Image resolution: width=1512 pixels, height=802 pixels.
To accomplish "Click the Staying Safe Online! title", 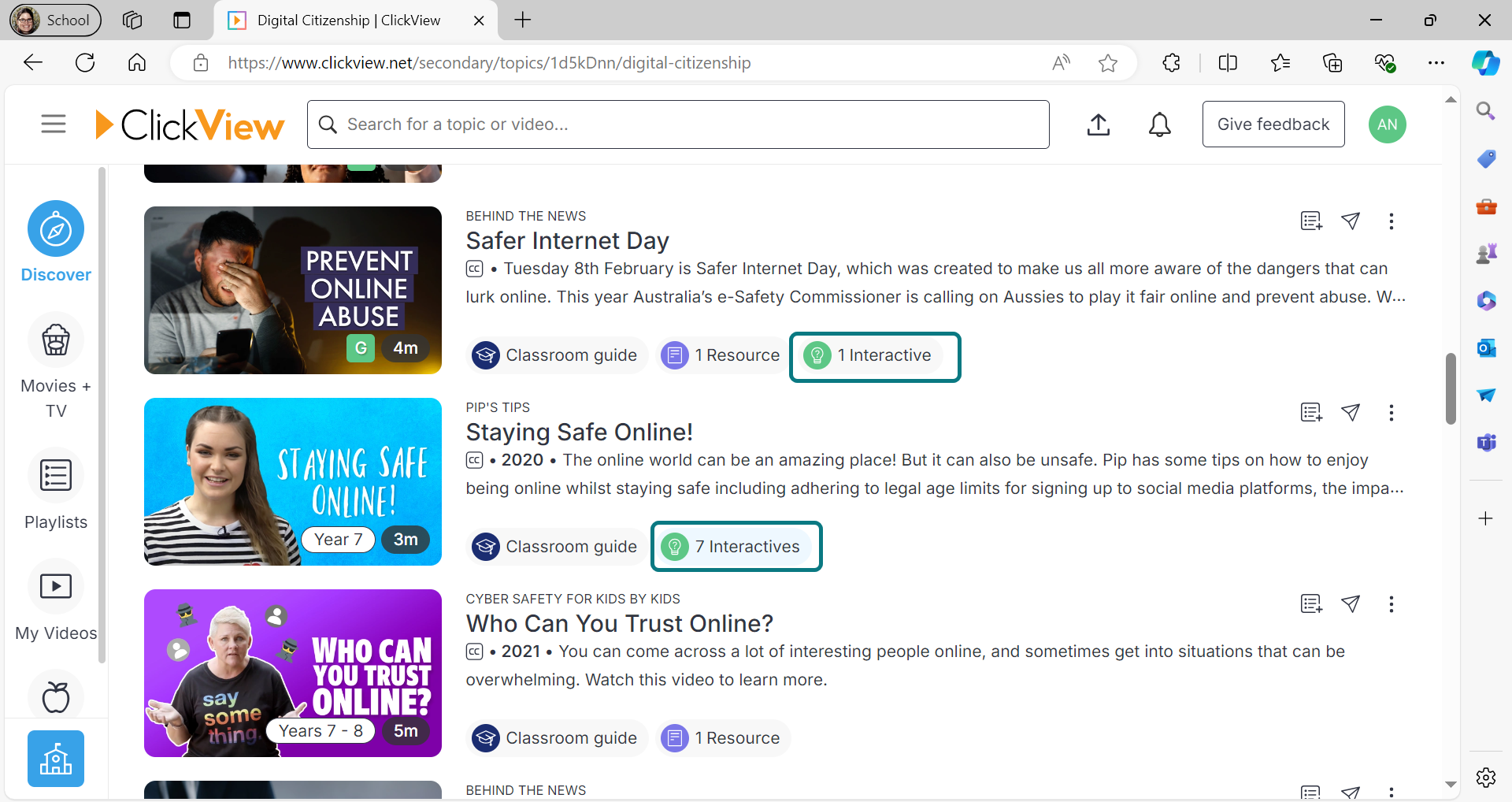I will 579,432.
